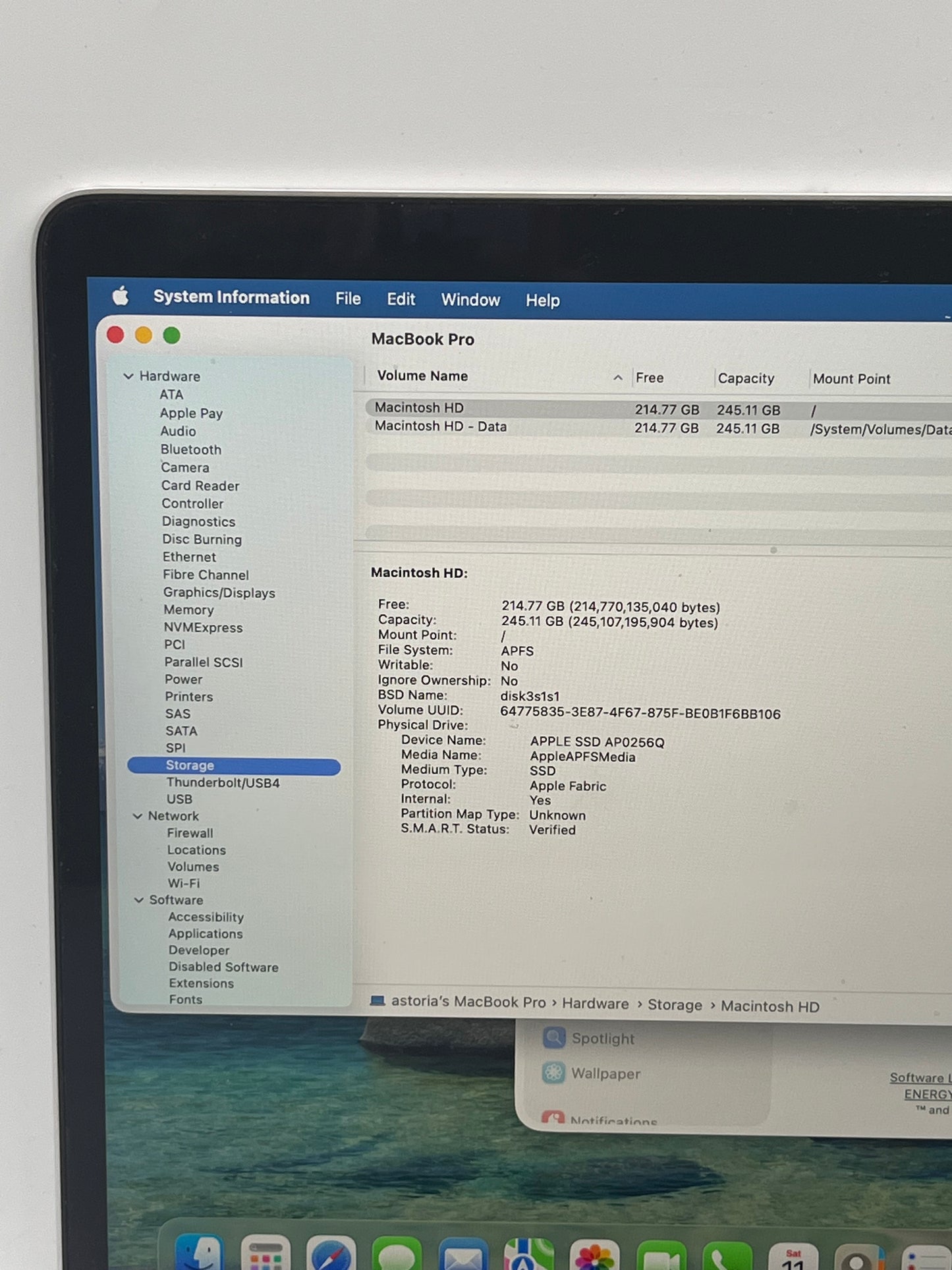Select USB in the sidebar
Image resolution: width=952 pixels, height=1270 pixels.
pos(179,799)
